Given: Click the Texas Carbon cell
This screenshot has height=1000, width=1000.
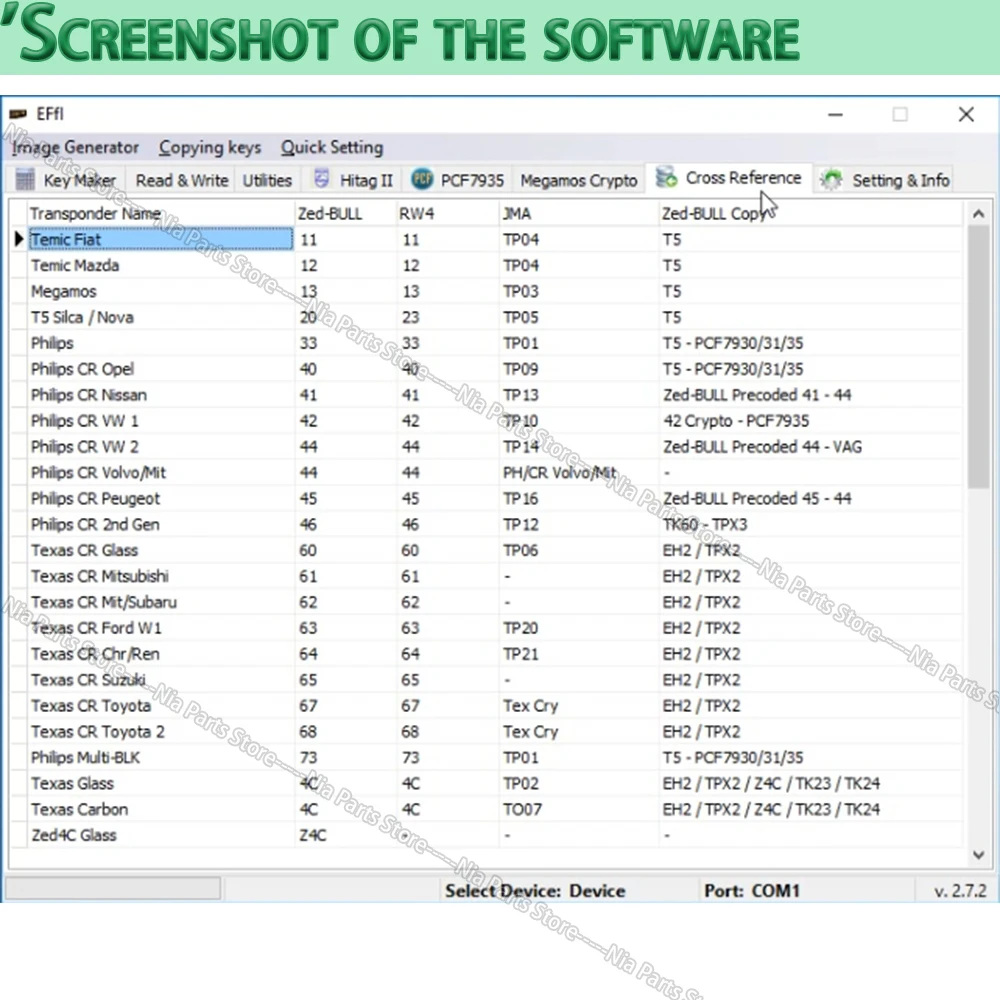Looking at the screenshot, I should tap(161, 809).
